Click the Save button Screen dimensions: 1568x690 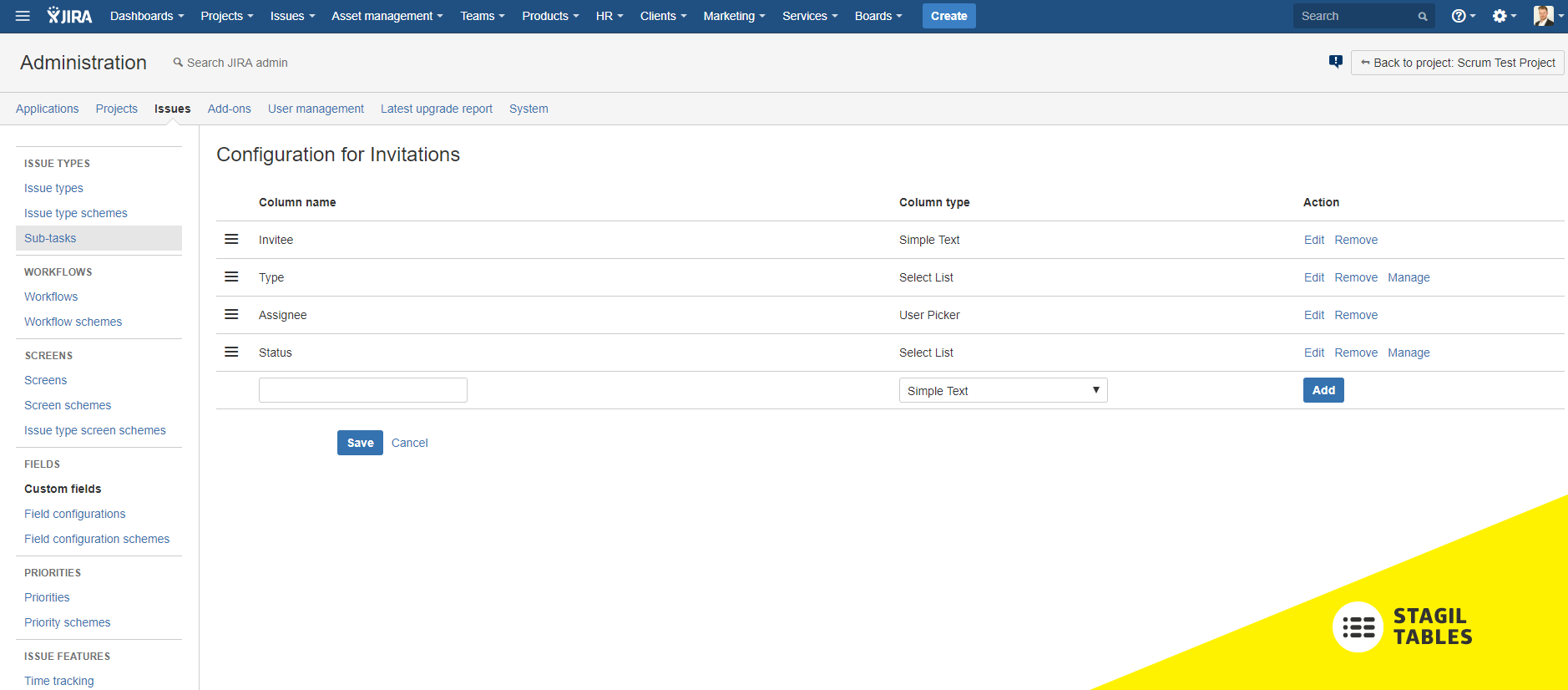[x=360, y=443]
